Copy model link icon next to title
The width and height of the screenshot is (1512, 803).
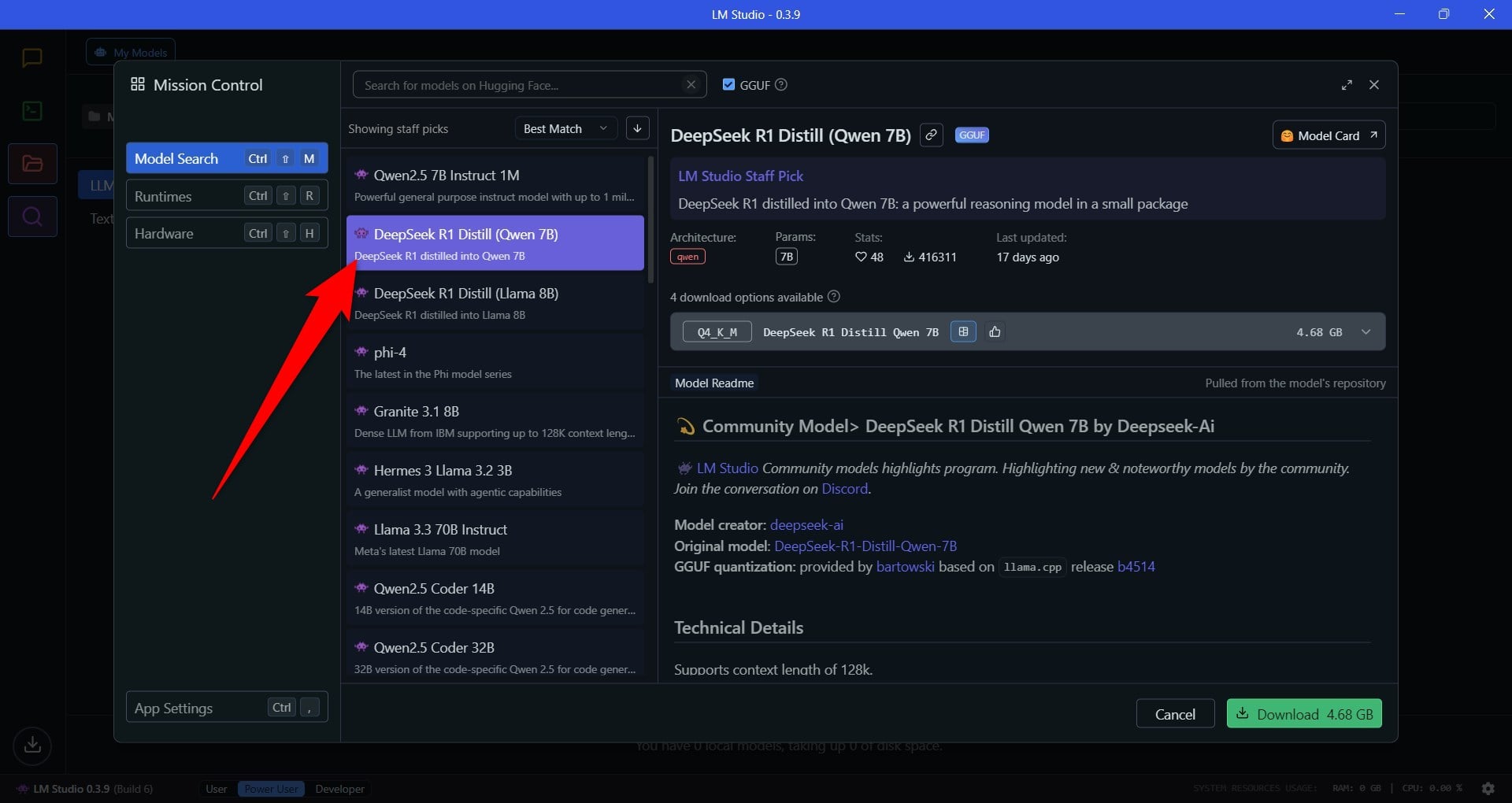tap(931, 135)
